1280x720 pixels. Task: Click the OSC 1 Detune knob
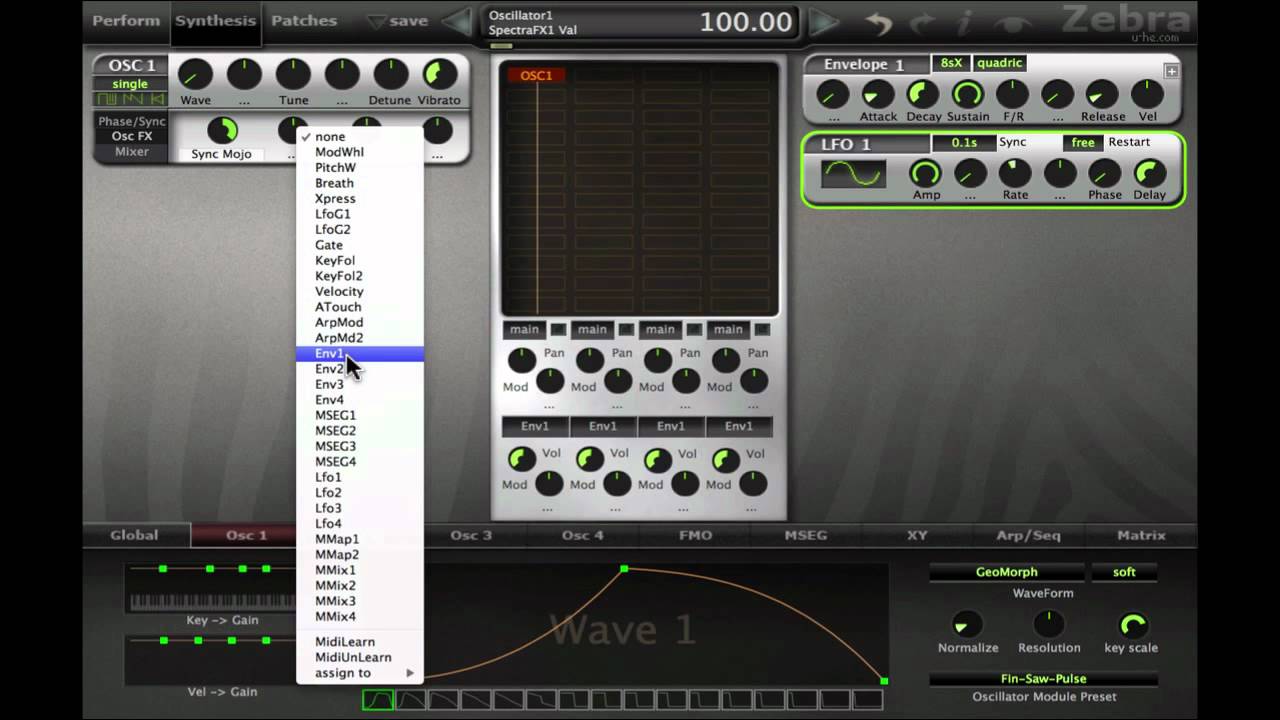390,75
